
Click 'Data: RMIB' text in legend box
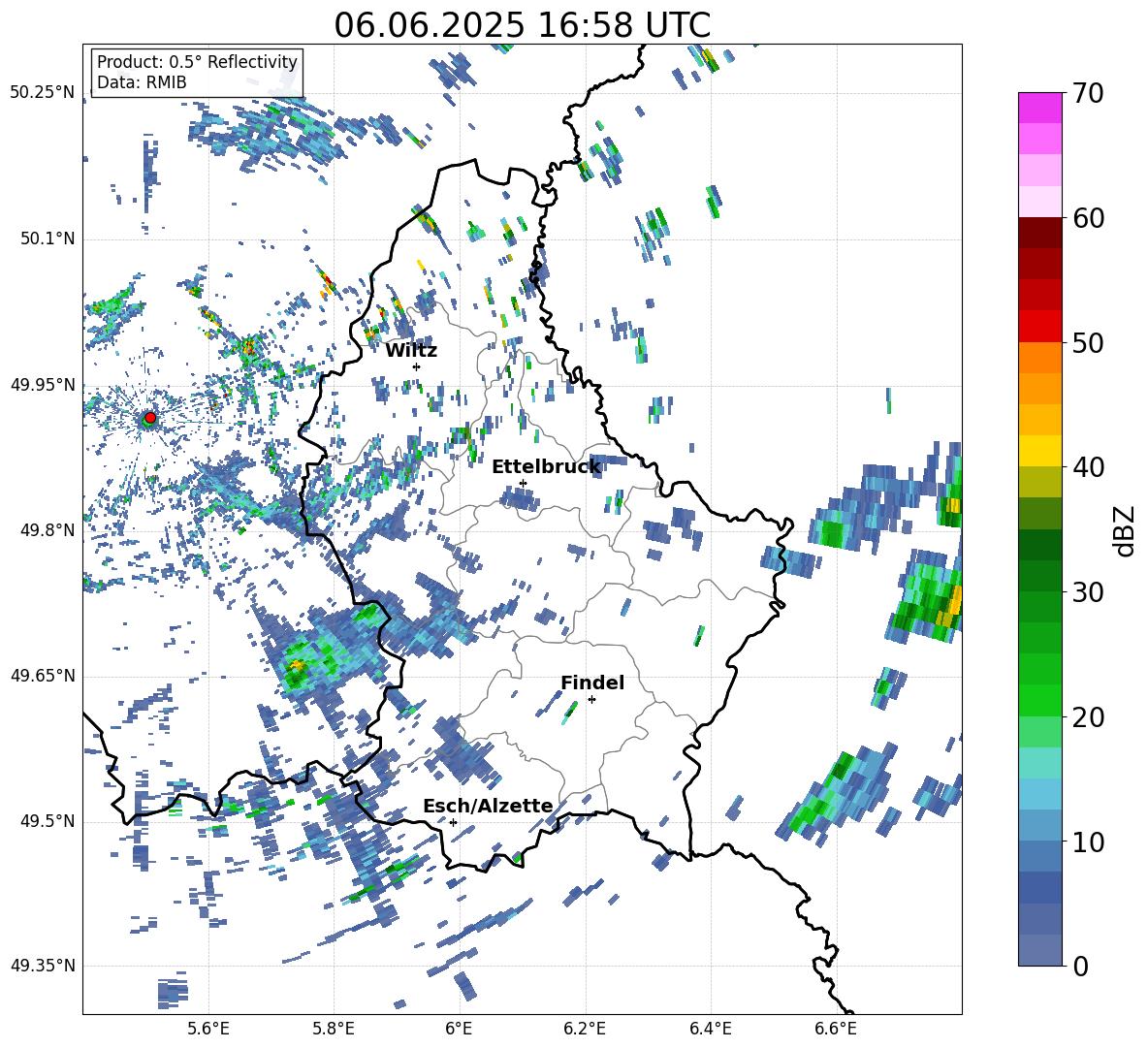click(x=142, y=82)
